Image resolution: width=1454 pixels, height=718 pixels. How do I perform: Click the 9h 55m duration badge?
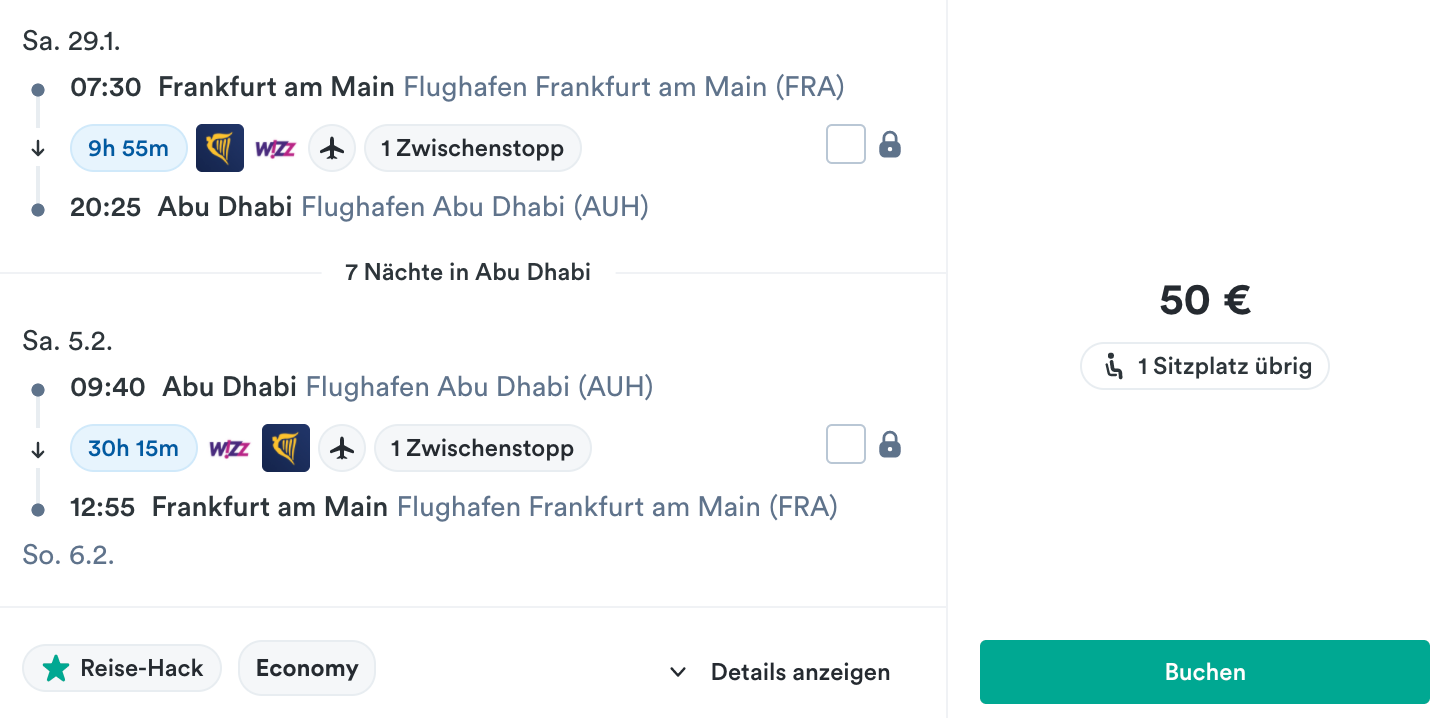point(129,149)
